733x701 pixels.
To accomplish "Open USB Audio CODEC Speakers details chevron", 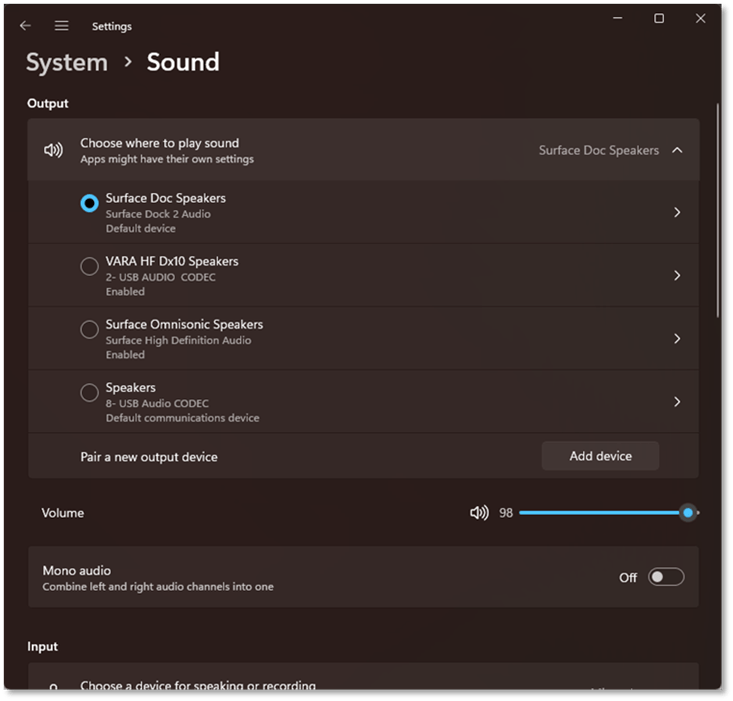I will [x=677, y=402].
